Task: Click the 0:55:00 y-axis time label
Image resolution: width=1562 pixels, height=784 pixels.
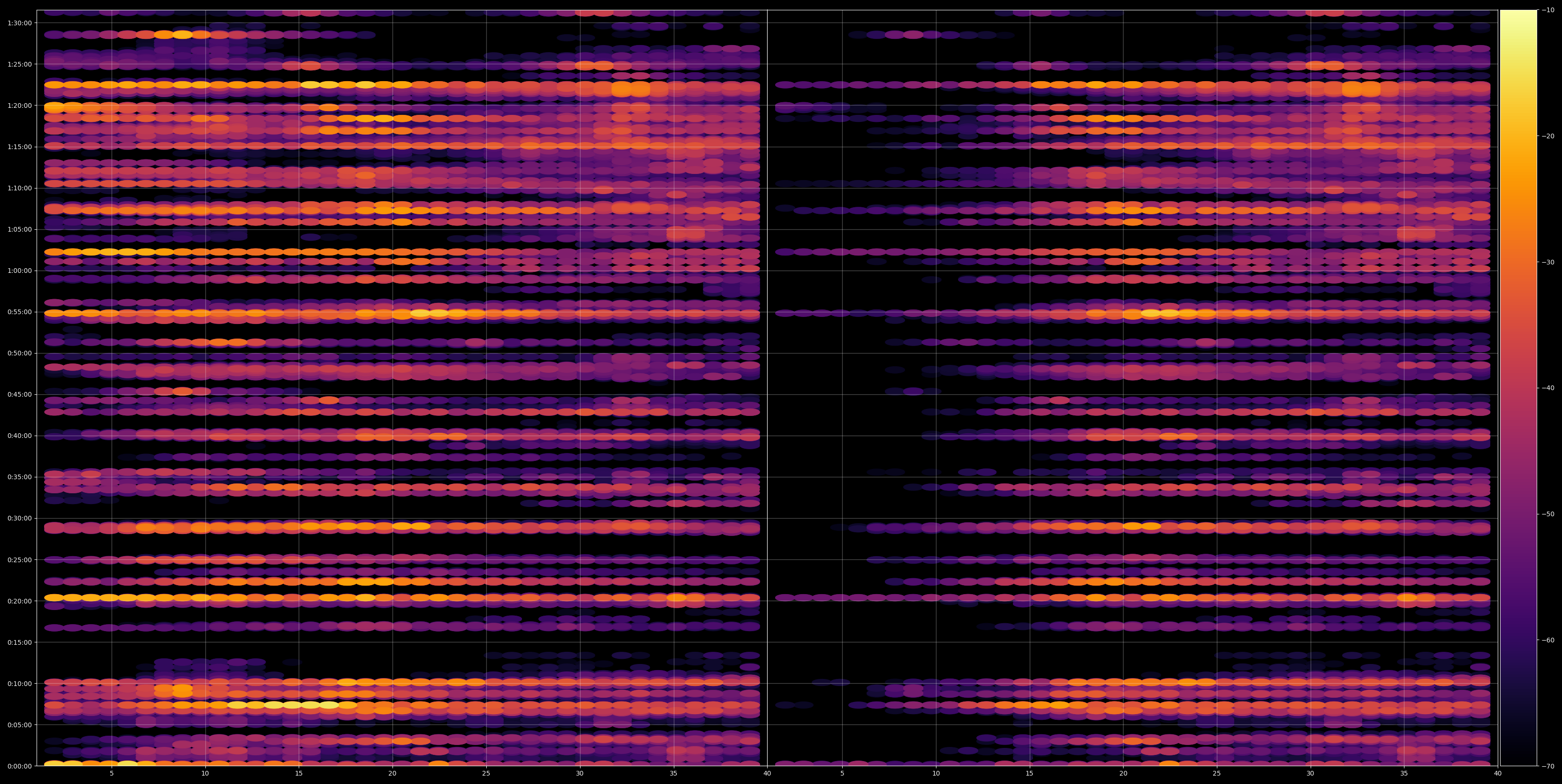Action: (19, 312)
